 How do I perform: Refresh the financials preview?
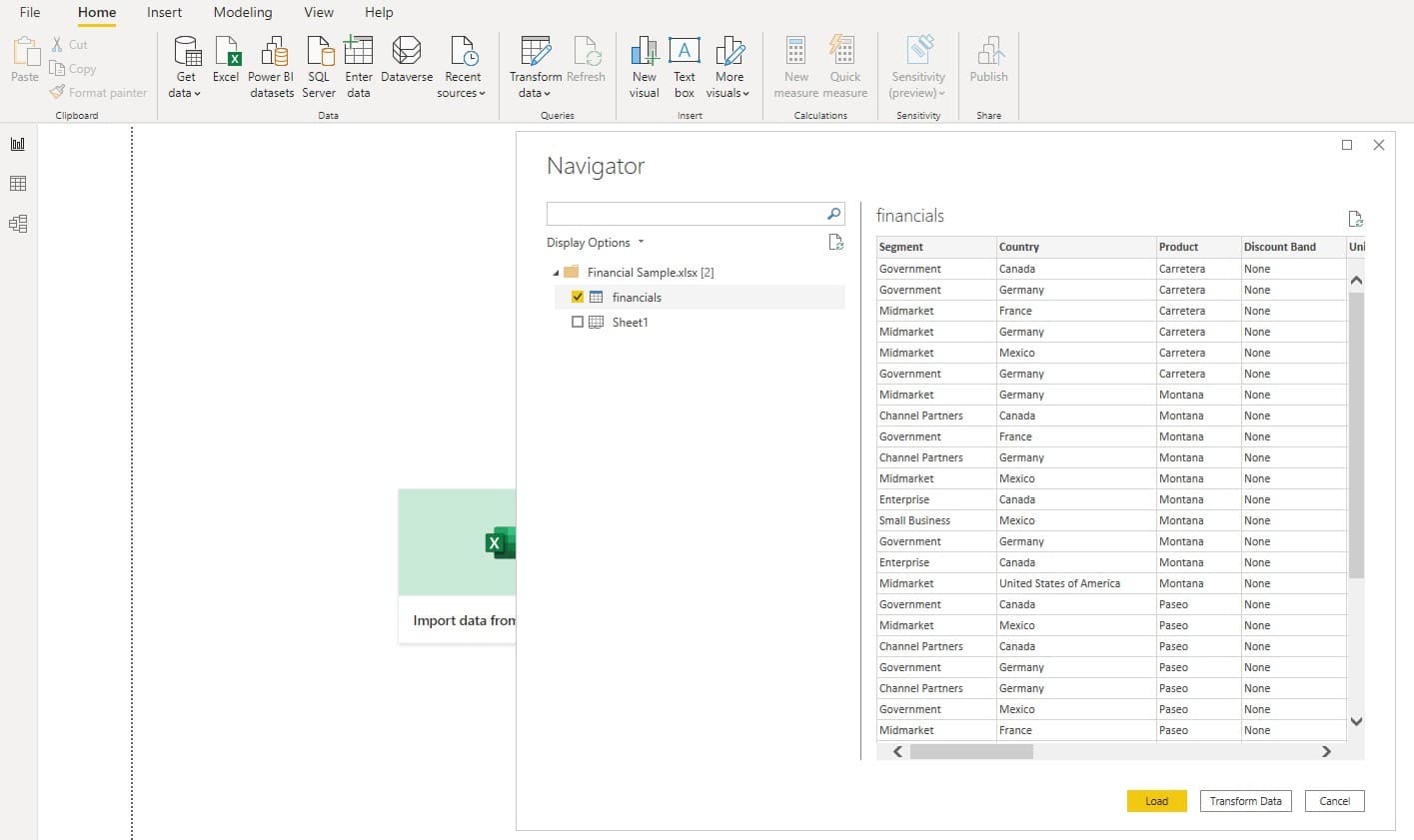(1355, 219)
